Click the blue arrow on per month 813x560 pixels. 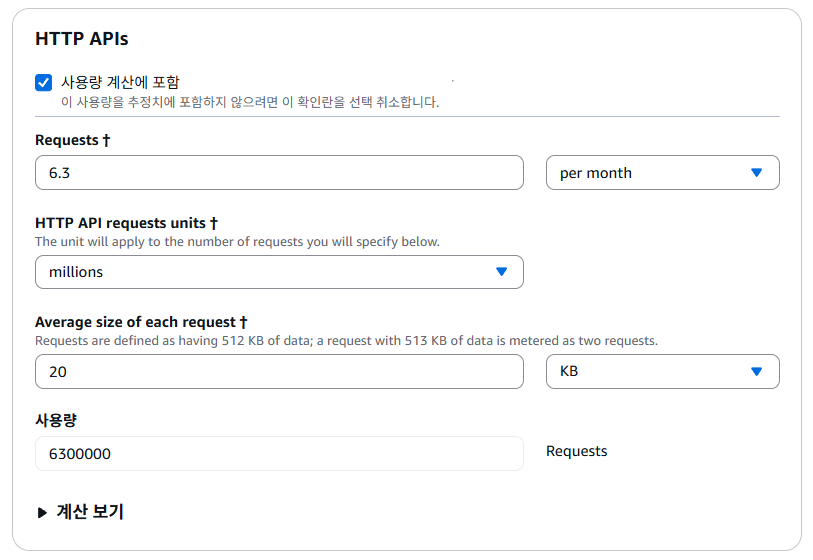pos(756,172)
